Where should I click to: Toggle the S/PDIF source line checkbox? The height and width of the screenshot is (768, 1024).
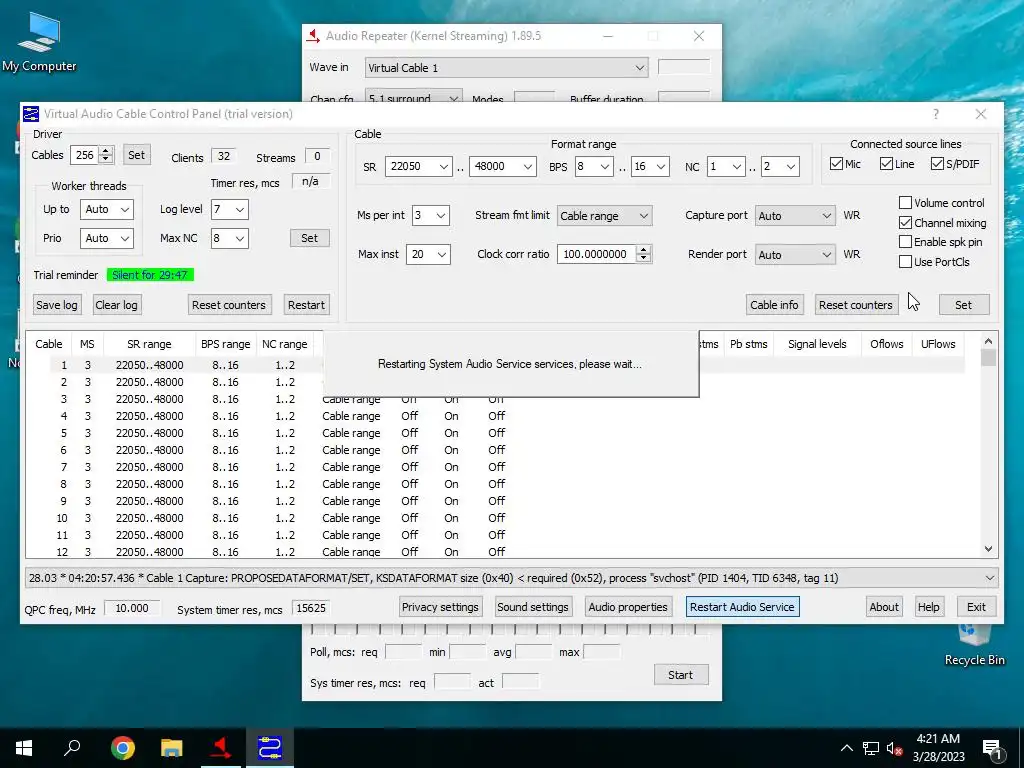pyautogui.click(x=937, y=164)
